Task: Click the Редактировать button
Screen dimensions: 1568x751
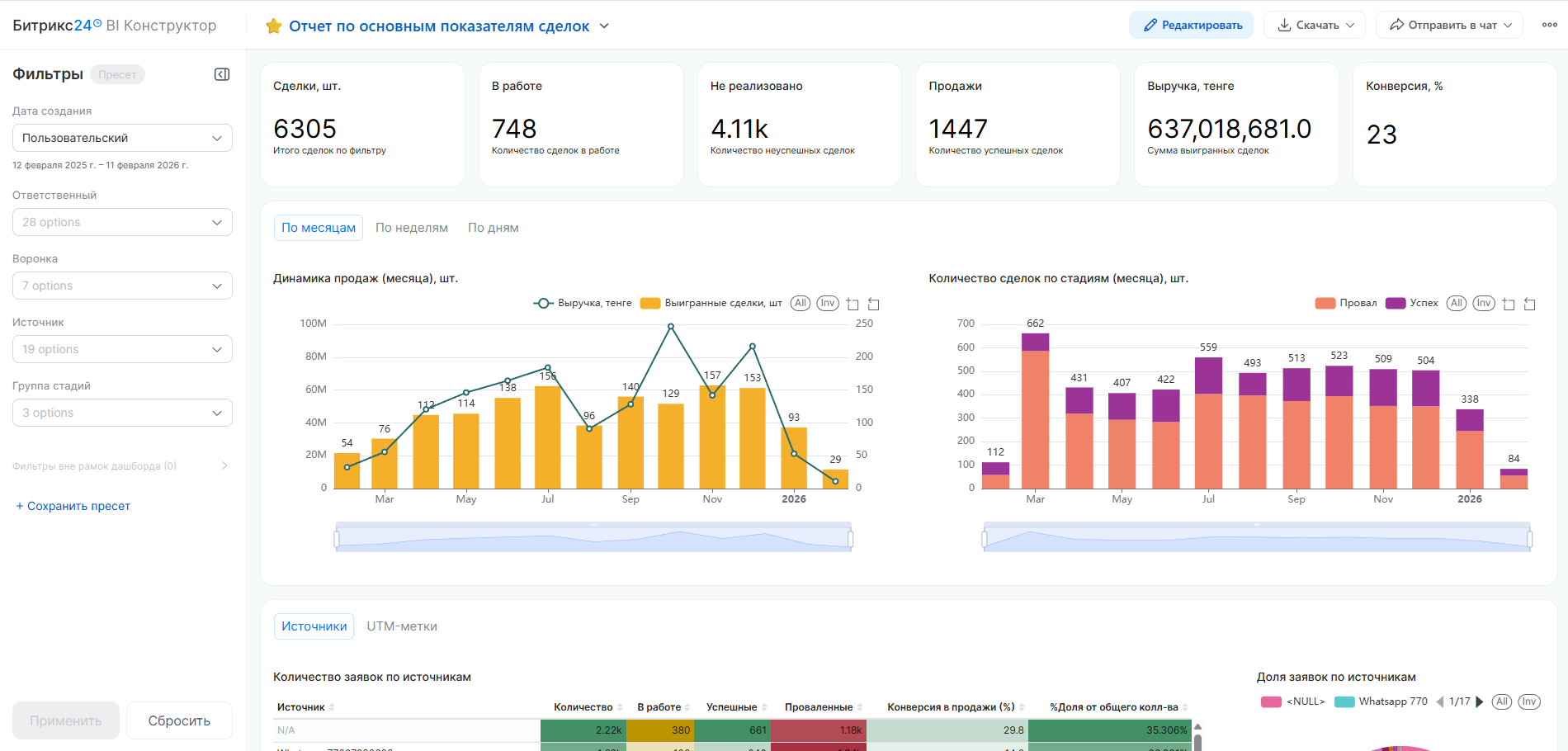Action: [x=1191, y=26]
